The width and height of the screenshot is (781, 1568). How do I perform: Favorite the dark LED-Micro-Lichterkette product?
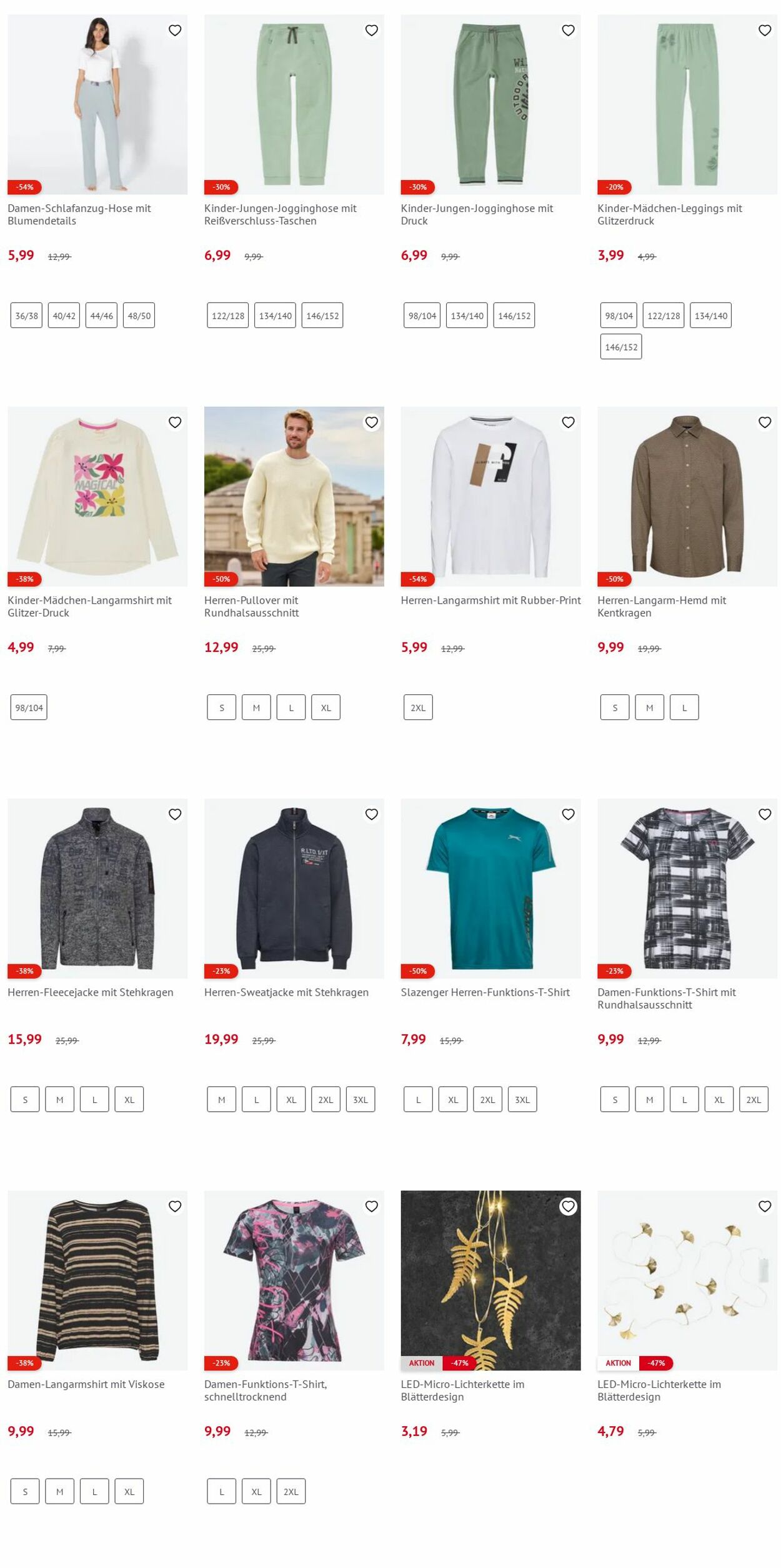pos(568,1206)
